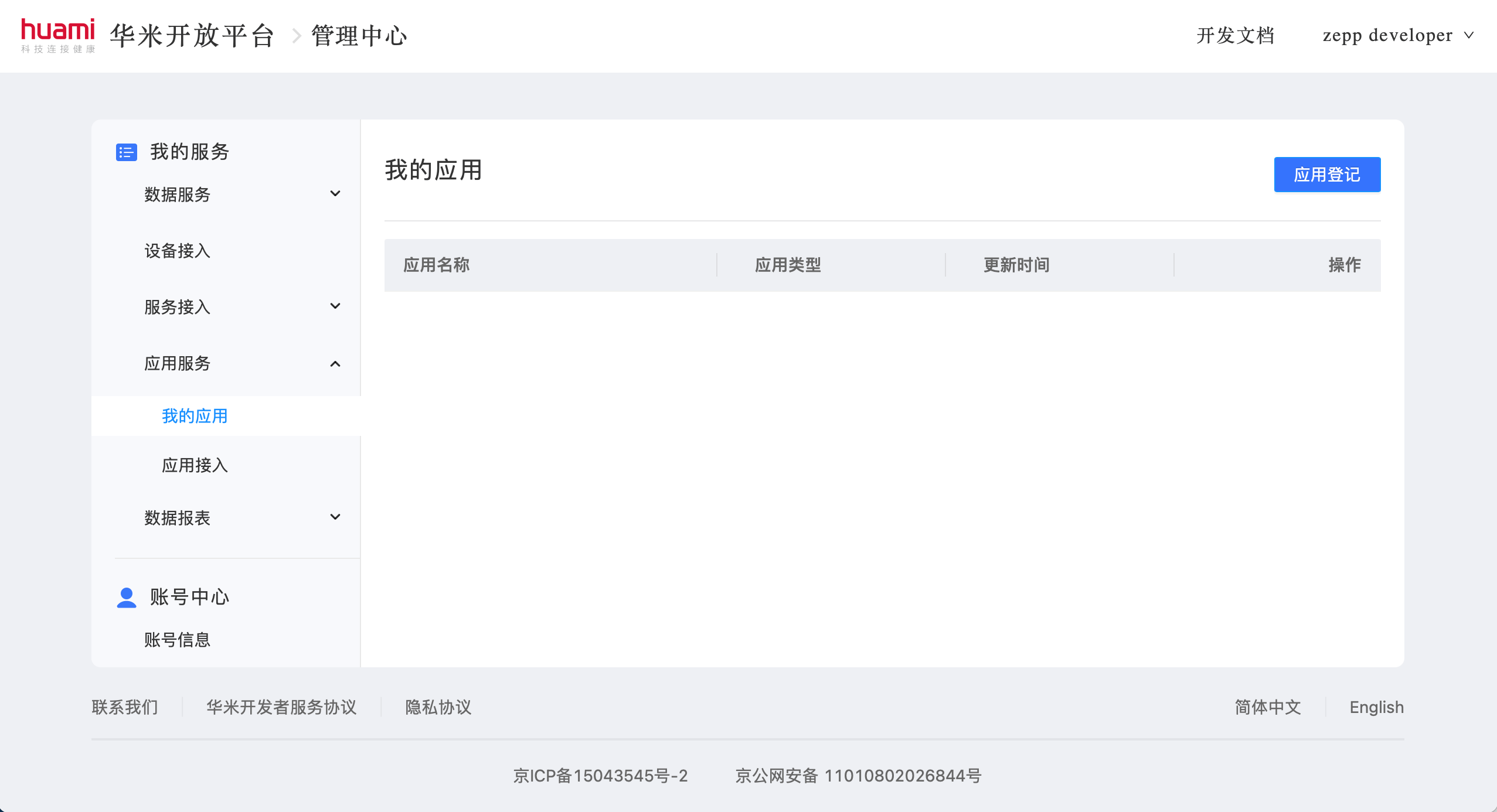The width and height of the screenshot is (1497, 812).
Task: Click the 应用名称 column header
Action: [x=437, y=265]
